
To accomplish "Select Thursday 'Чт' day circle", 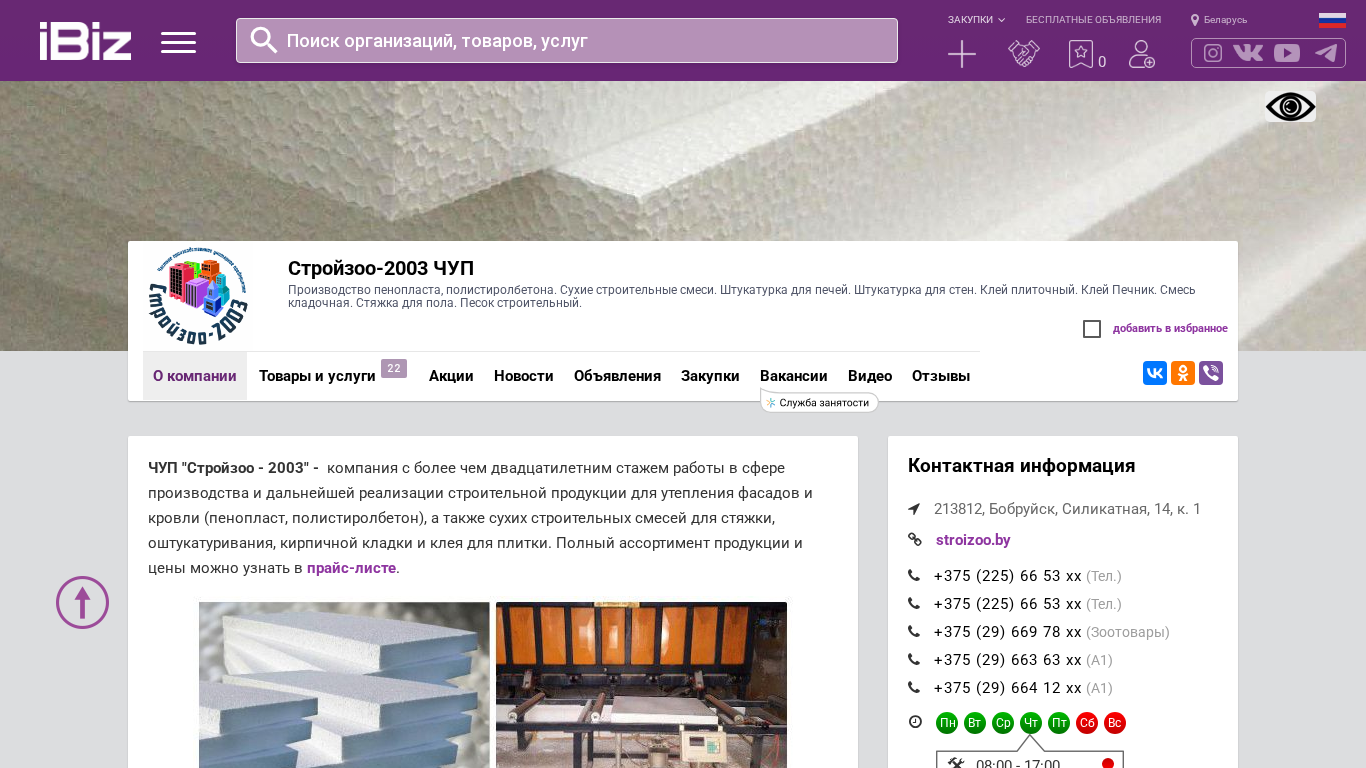I will (1031, 723).
